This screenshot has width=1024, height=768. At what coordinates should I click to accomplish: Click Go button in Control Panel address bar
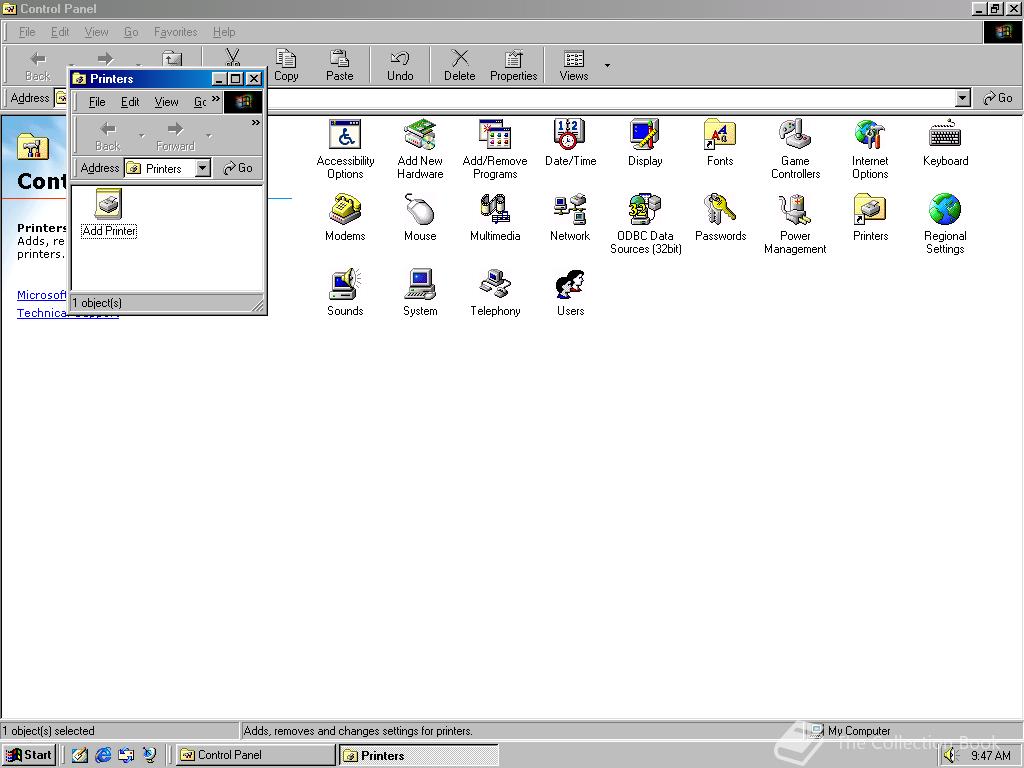pyautogui.click(x=998, y=98)
